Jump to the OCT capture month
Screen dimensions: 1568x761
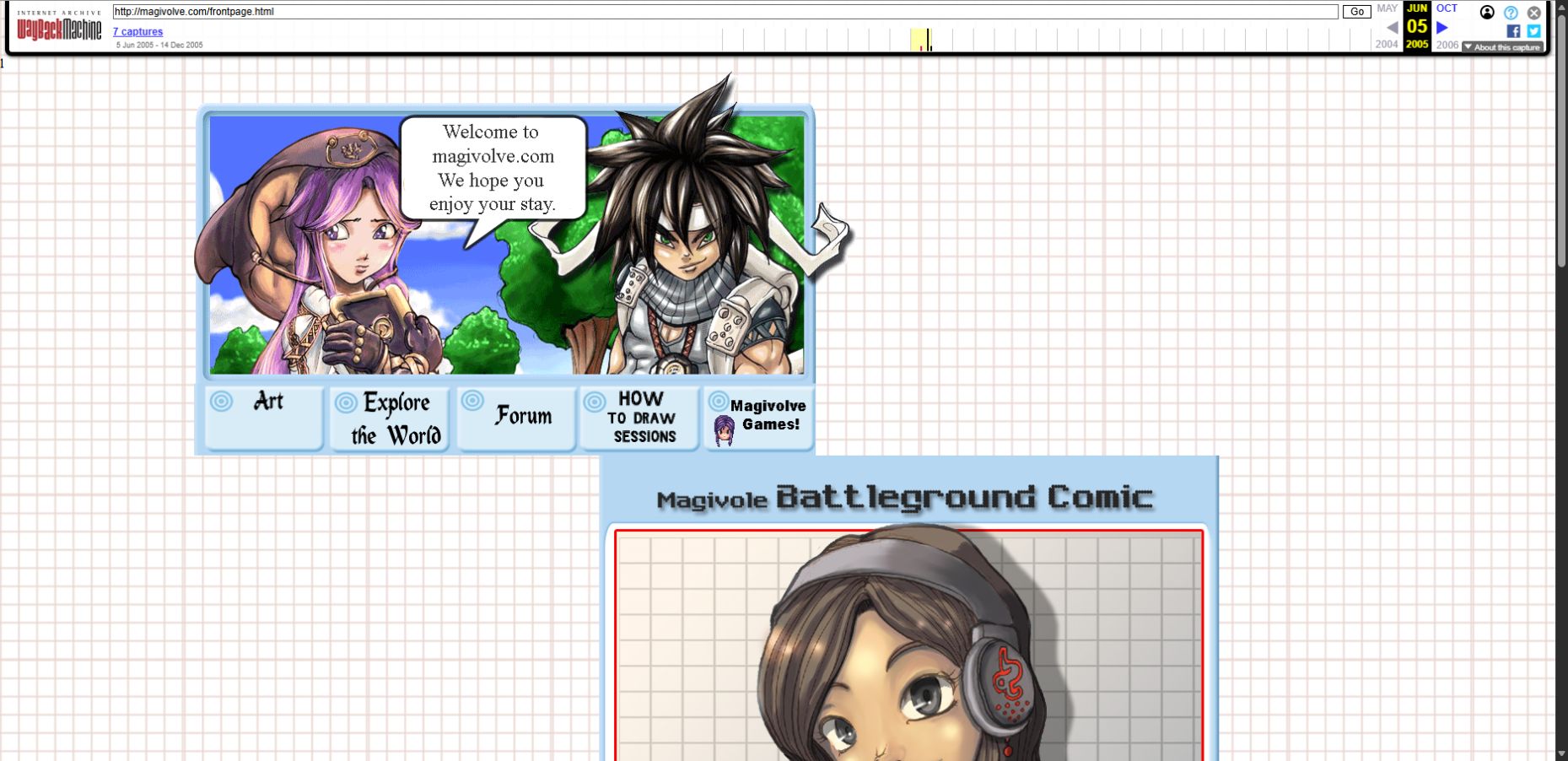[1447, 8]
